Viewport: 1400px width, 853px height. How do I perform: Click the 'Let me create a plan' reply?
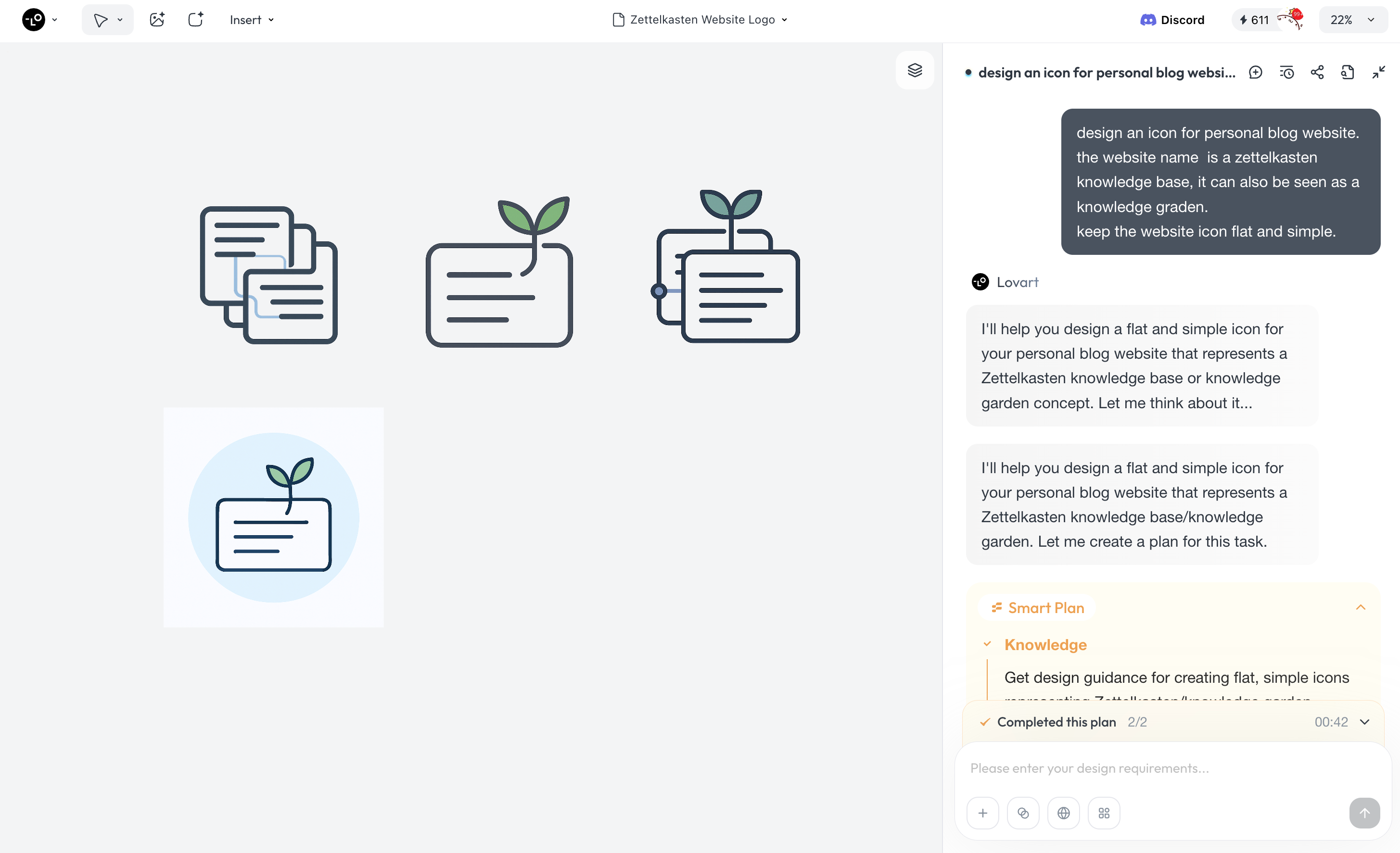point(1142,504)
